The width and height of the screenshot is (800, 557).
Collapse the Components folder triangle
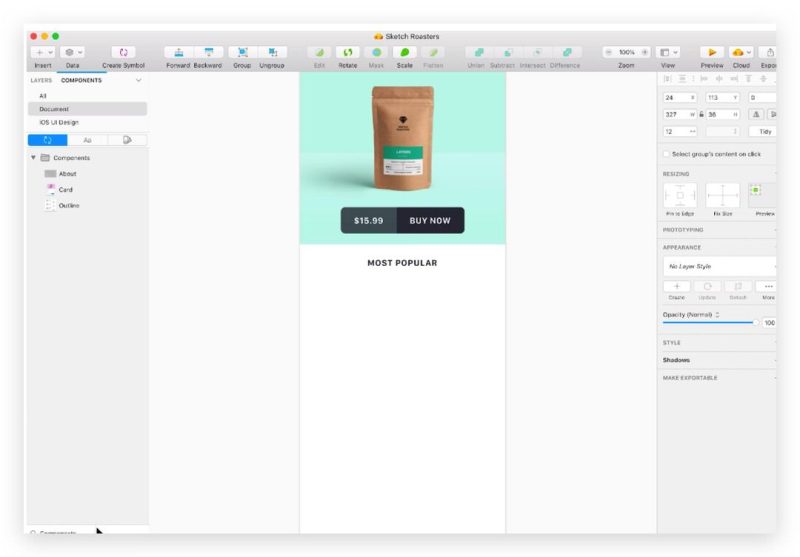33,158
